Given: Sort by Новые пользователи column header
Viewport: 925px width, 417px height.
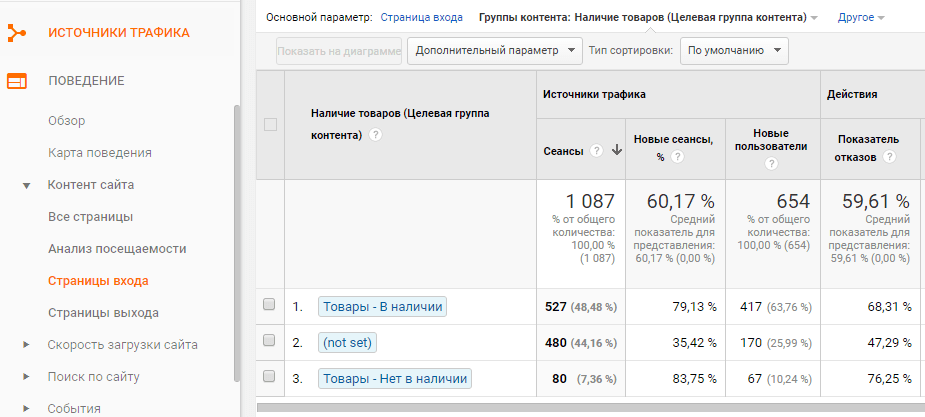Looking at the screenshot, I should click(771, 139).
